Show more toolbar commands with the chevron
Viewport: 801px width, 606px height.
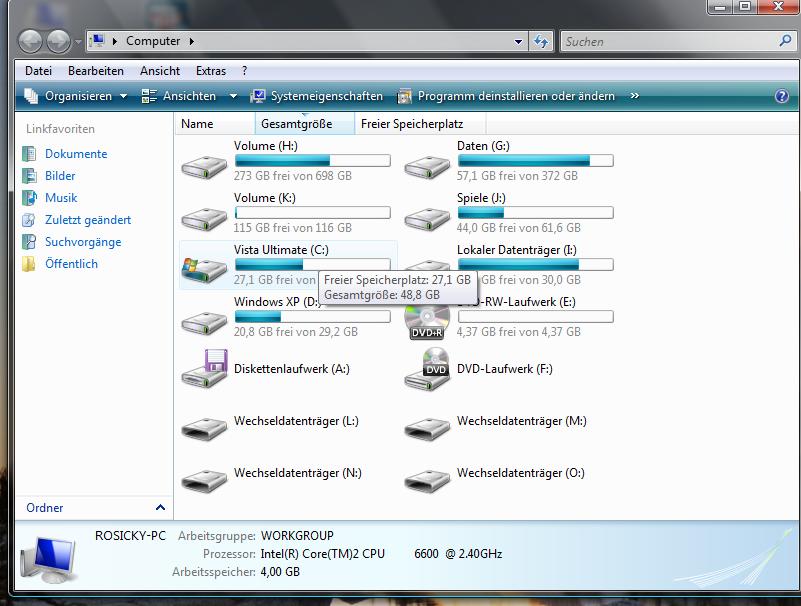tap(634, 96)
